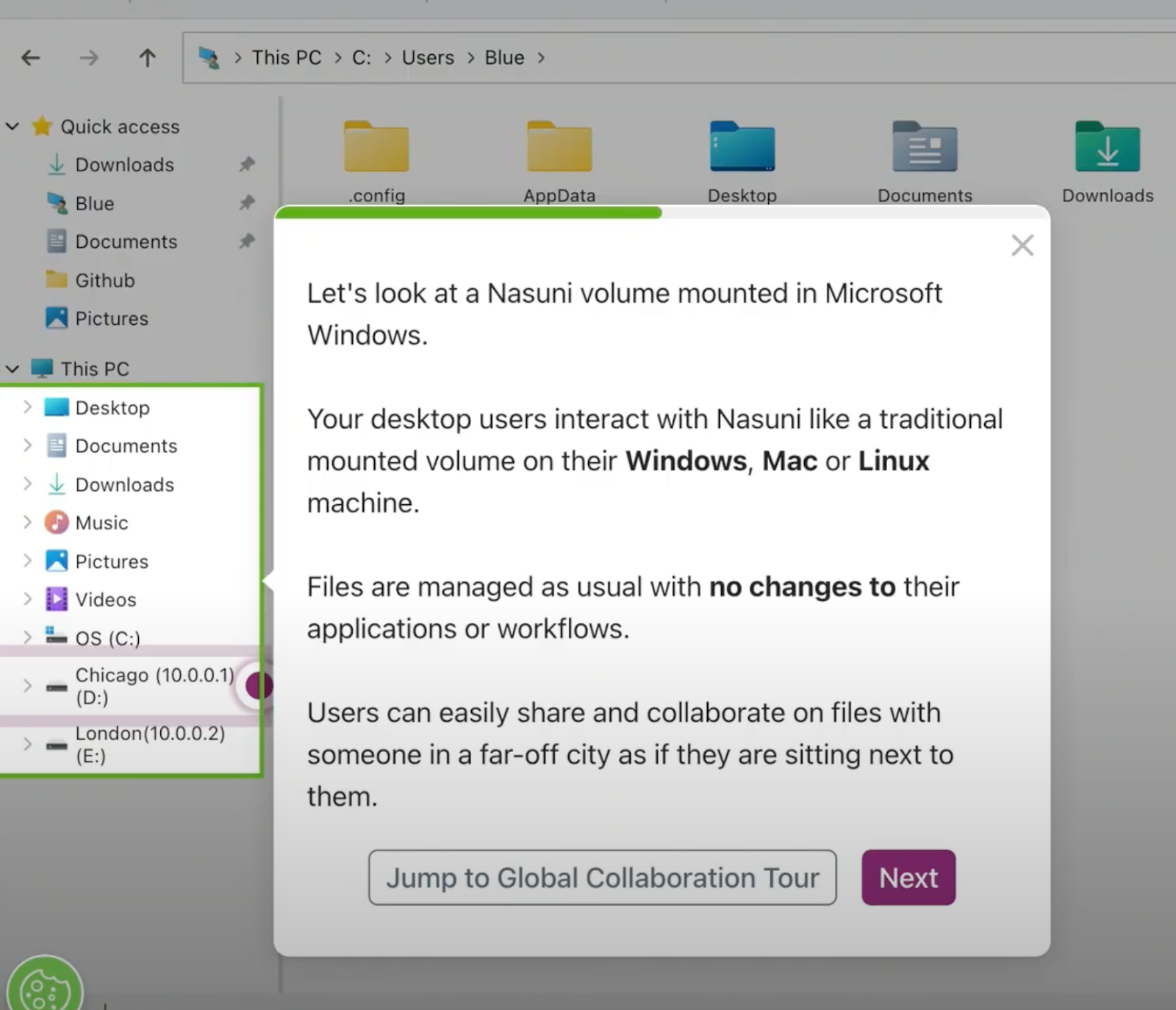
Task: Select Videos in the This PC tree
Action: tap(105, 599)
